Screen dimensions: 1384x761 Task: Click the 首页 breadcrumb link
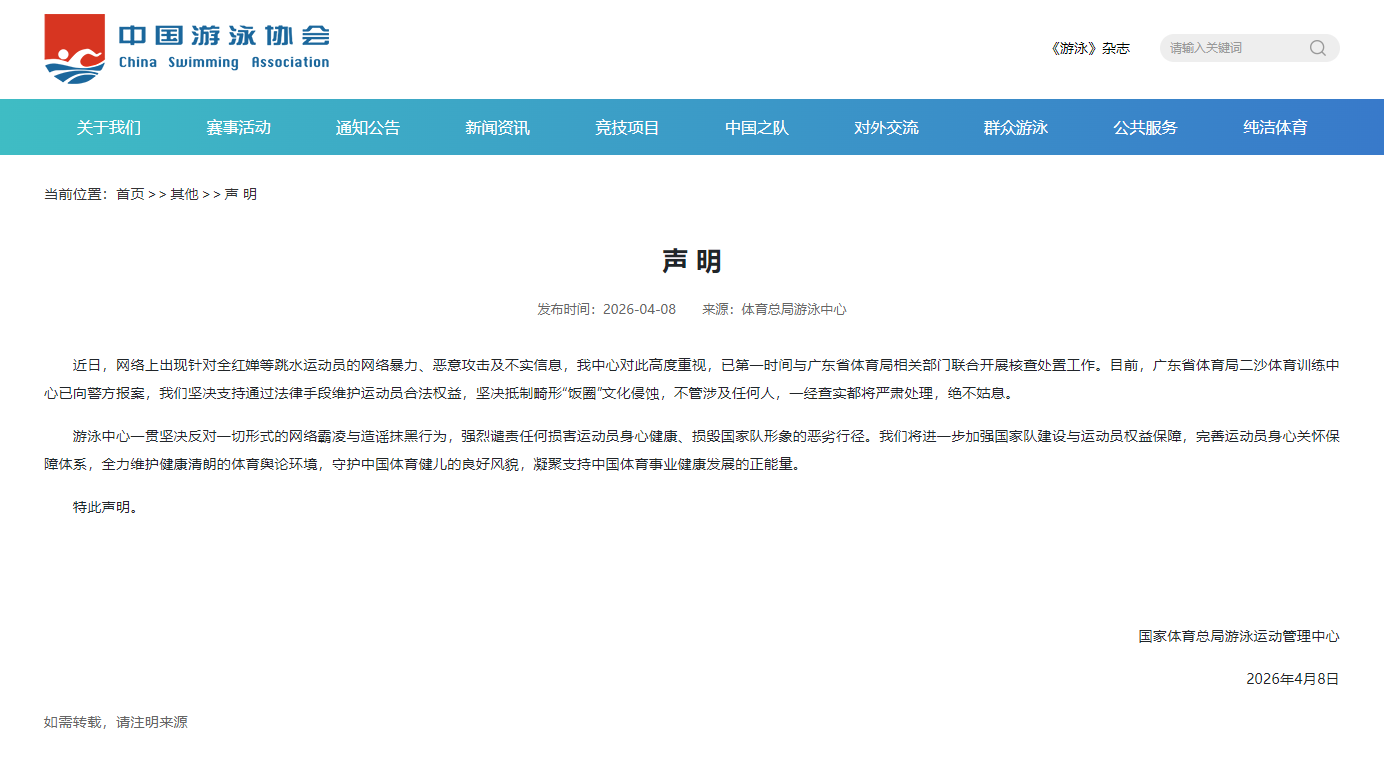pos(130,194)
